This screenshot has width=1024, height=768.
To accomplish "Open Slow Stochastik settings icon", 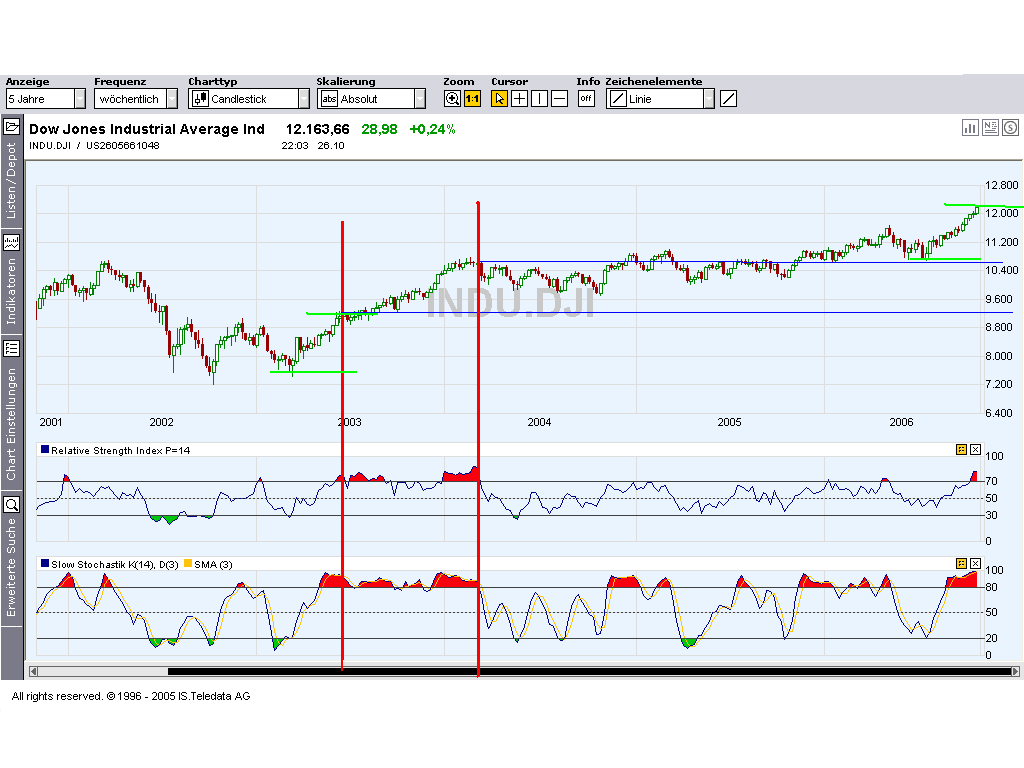I will [961, 564].
